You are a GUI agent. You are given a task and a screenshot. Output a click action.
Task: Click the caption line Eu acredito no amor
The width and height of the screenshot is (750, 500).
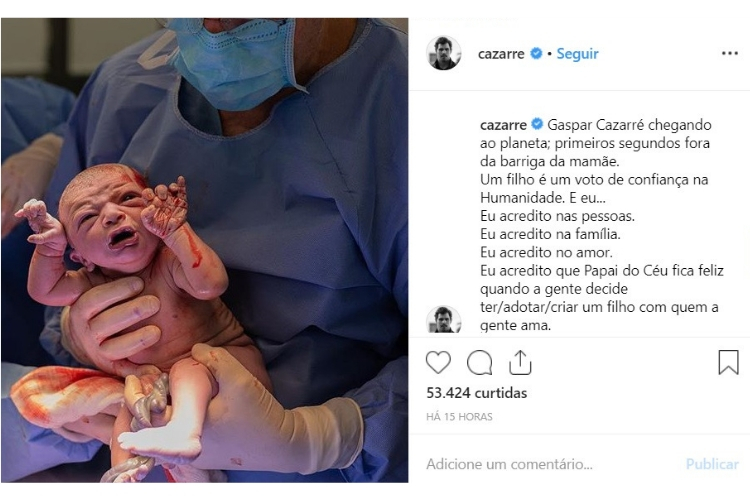[546, 252]
